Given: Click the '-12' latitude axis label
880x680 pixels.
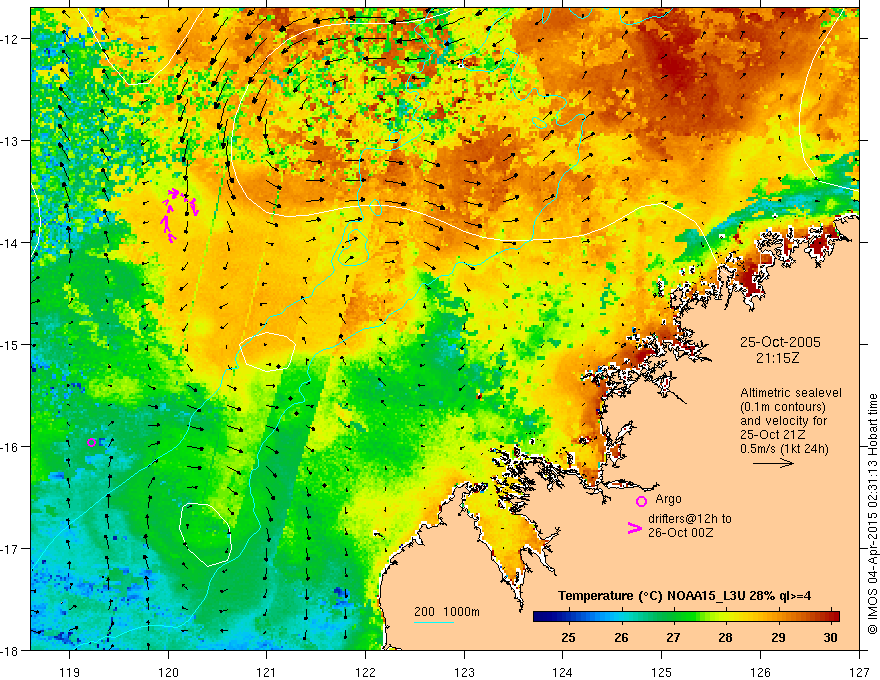Looking at the screenshot, I should (11, 39).
